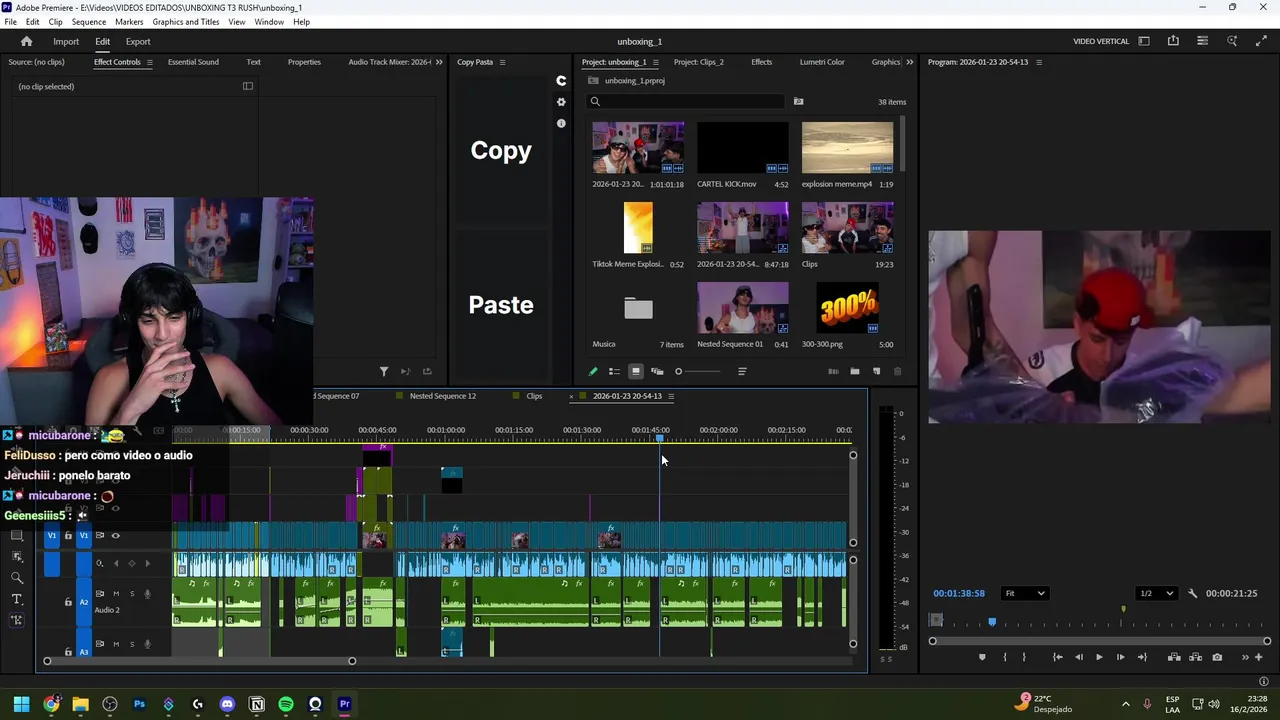Click the Project thumbnail size slider
The width and height of the screenshot is (1280, 720).
698,371
